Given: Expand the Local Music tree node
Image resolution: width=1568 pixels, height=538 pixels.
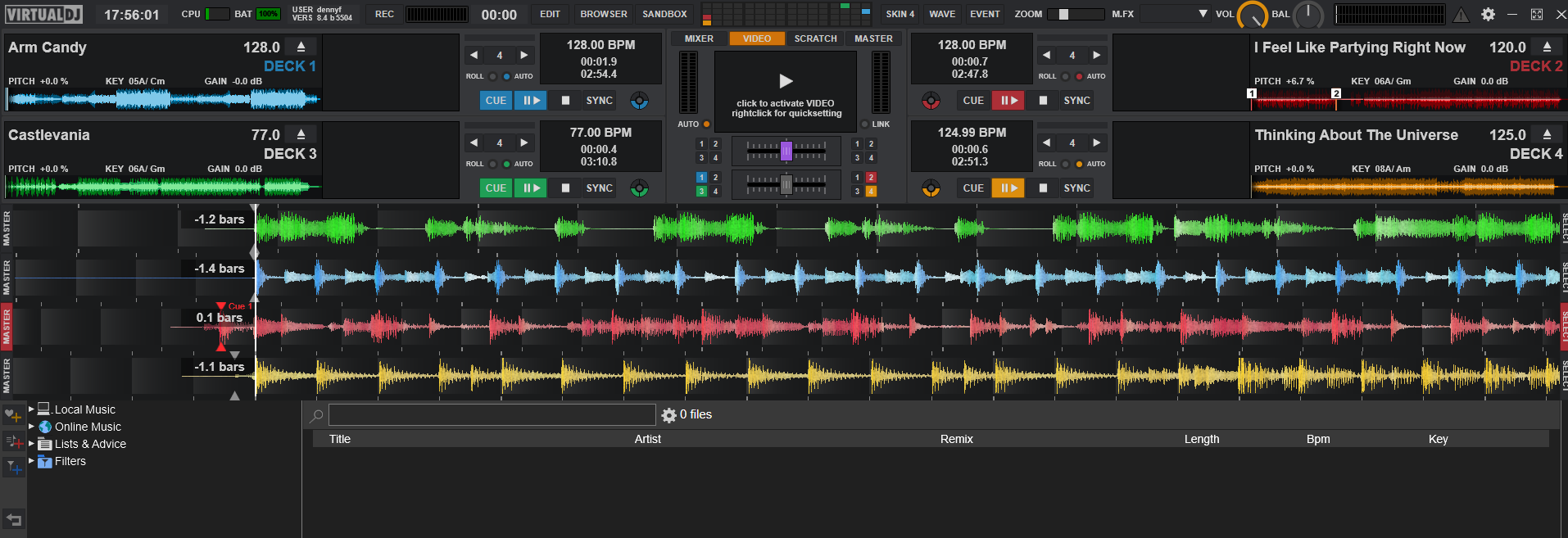Looking at the screenshot, I should (x=31, y=409).
